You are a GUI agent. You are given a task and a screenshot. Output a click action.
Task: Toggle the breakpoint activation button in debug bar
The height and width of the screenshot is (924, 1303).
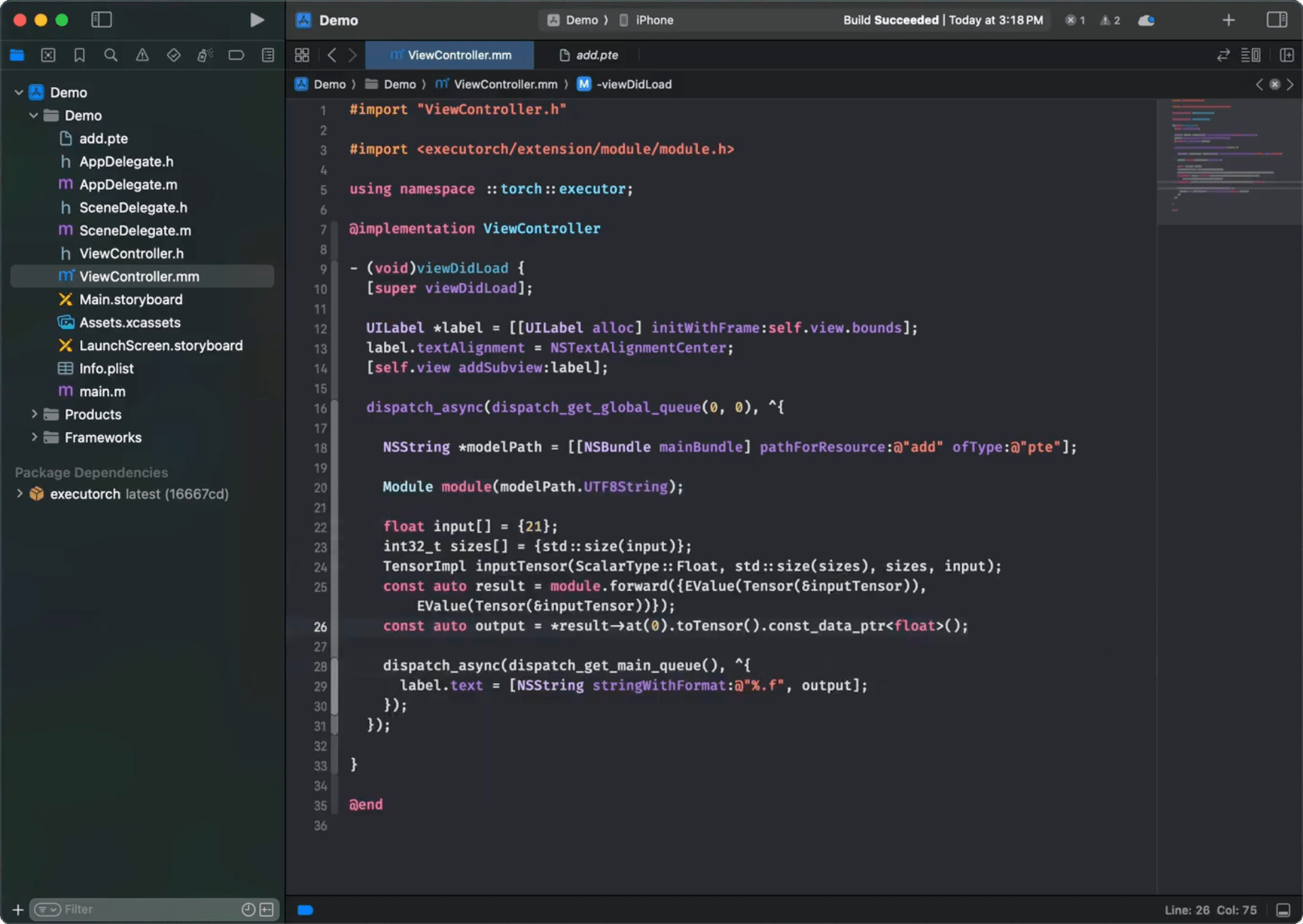click(x=305, y=910)
